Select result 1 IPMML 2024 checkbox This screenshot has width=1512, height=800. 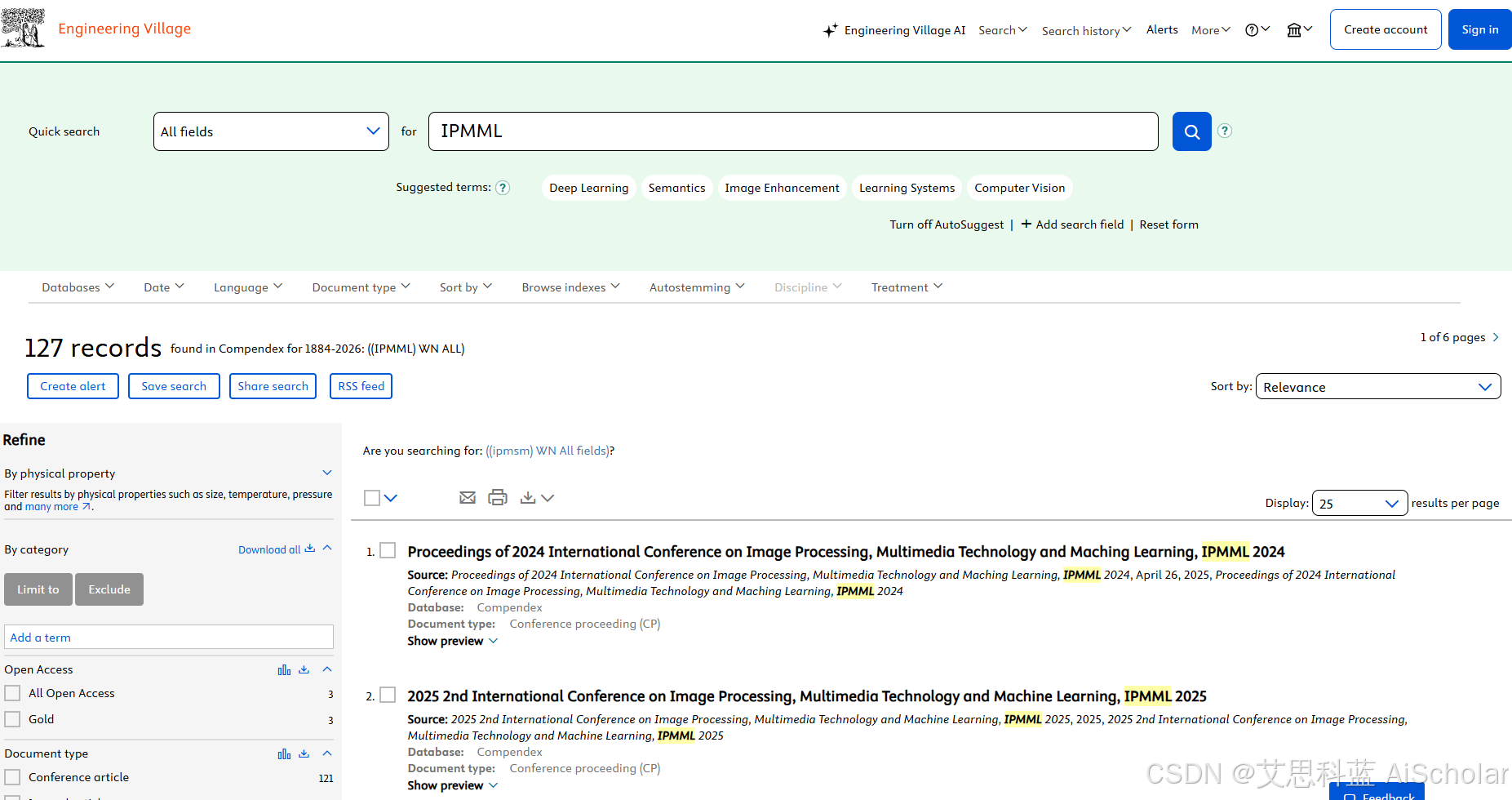[x=388, y=550]
